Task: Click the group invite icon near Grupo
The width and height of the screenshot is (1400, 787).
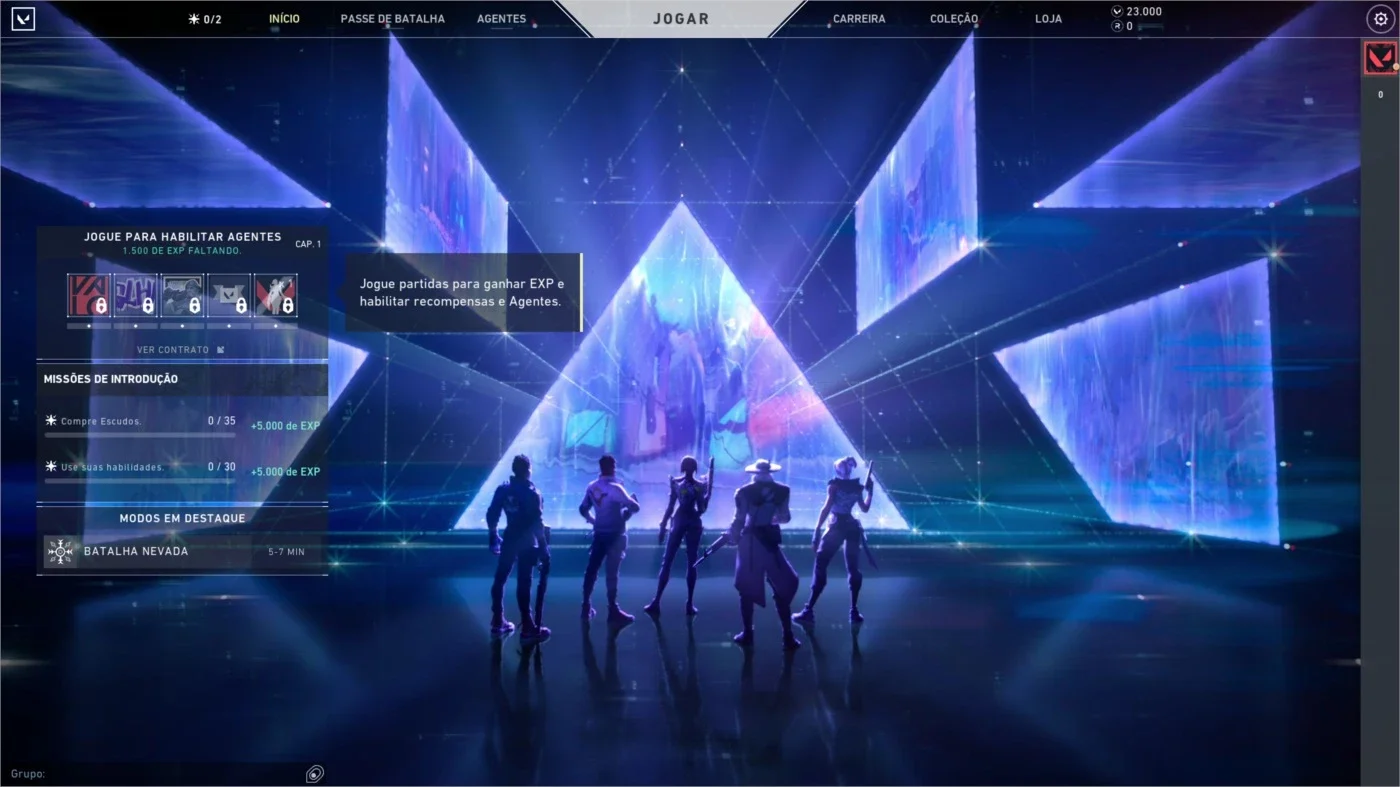Action: coord(315,773)
